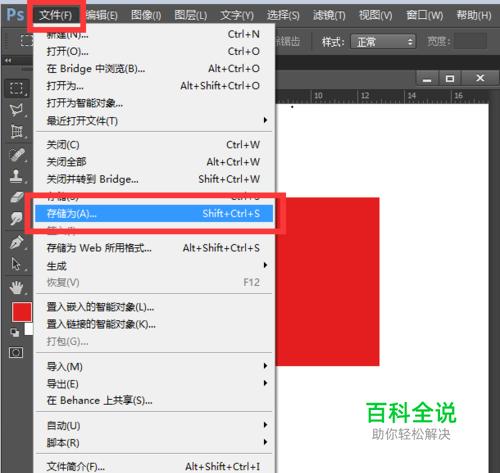Open the 帮助(H) menu

474,15
